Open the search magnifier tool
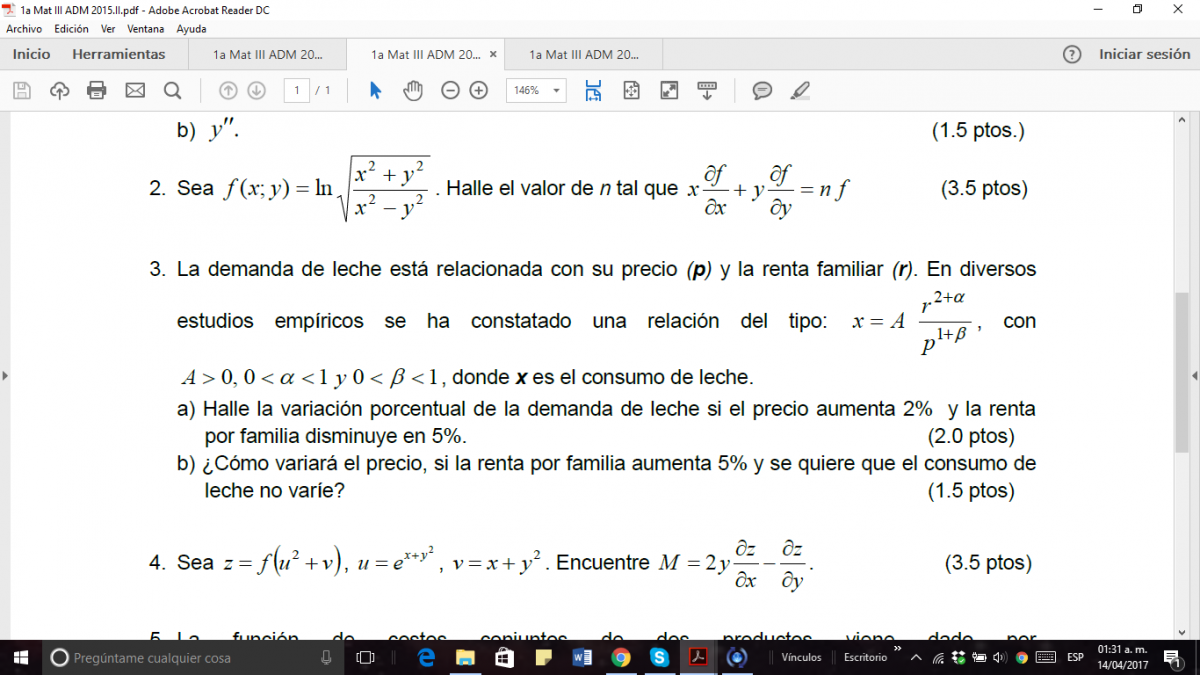The height and width of the screenshot is (675, 1200). click(x=172, y=91)
